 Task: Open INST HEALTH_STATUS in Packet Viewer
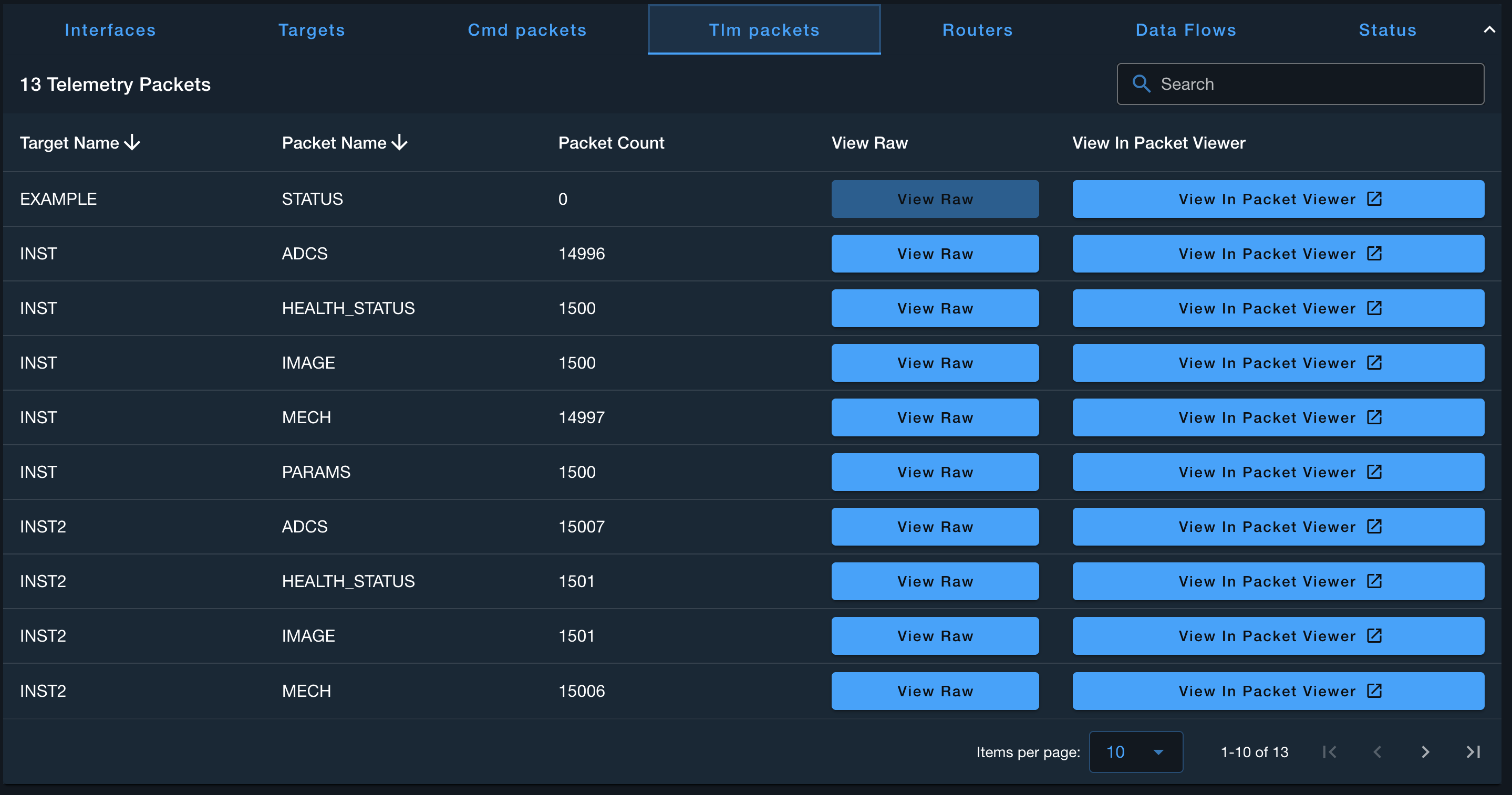[x=1278, y=308]
